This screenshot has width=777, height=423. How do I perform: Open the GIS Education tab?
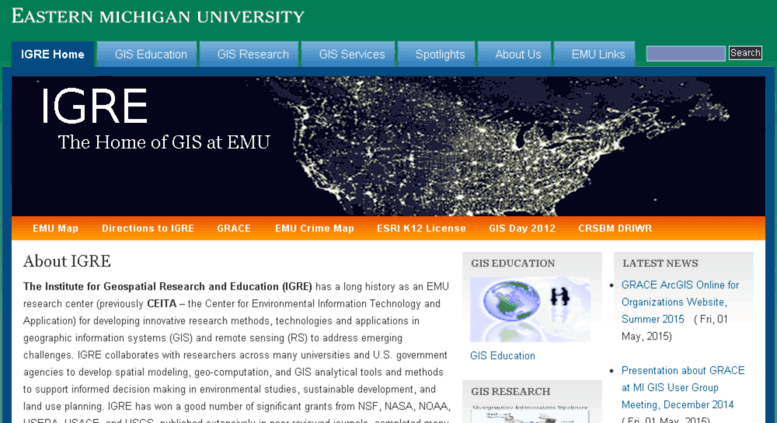pyautogui.click(x=148, y=54)
